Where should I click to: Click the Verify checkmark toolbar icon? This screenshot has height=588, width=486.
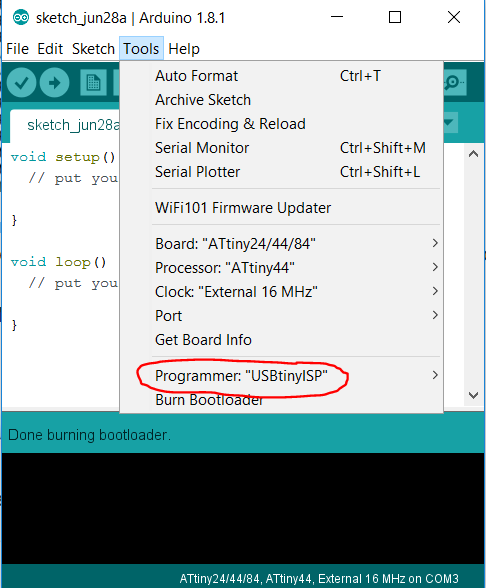point(21,82)
